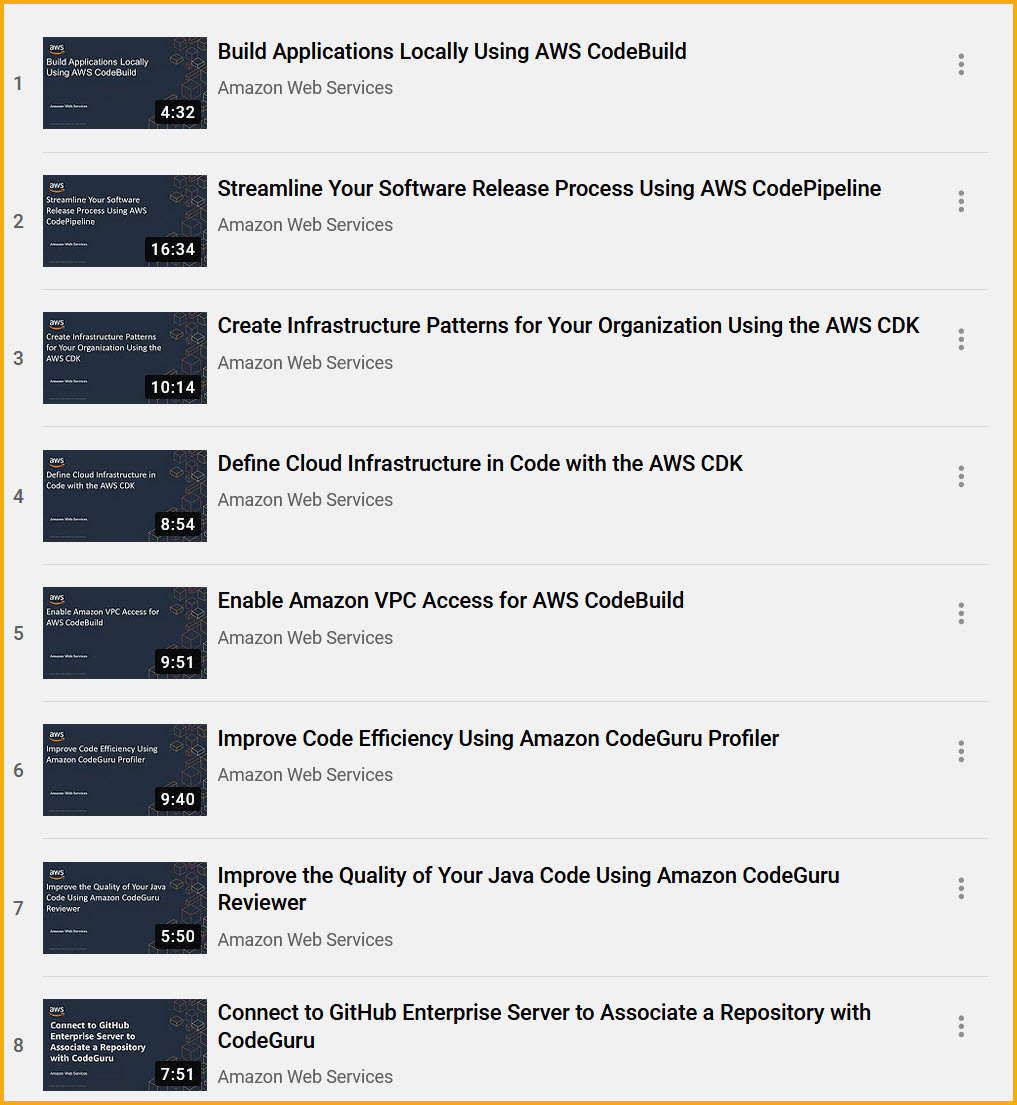The height and width of the screenshot is (1105, 1017).
Task: Open options menu for Build Applications Locally video
Action: (x=961, y=64)
